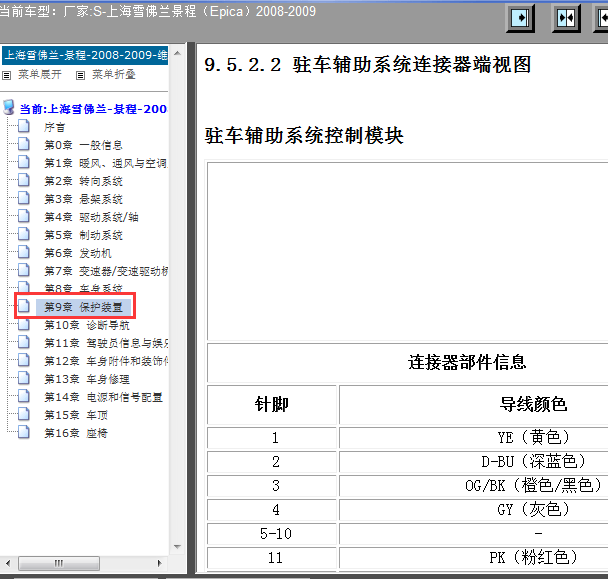
Task: Open 第12章 车身附件和装饰件
Action: 105,361
